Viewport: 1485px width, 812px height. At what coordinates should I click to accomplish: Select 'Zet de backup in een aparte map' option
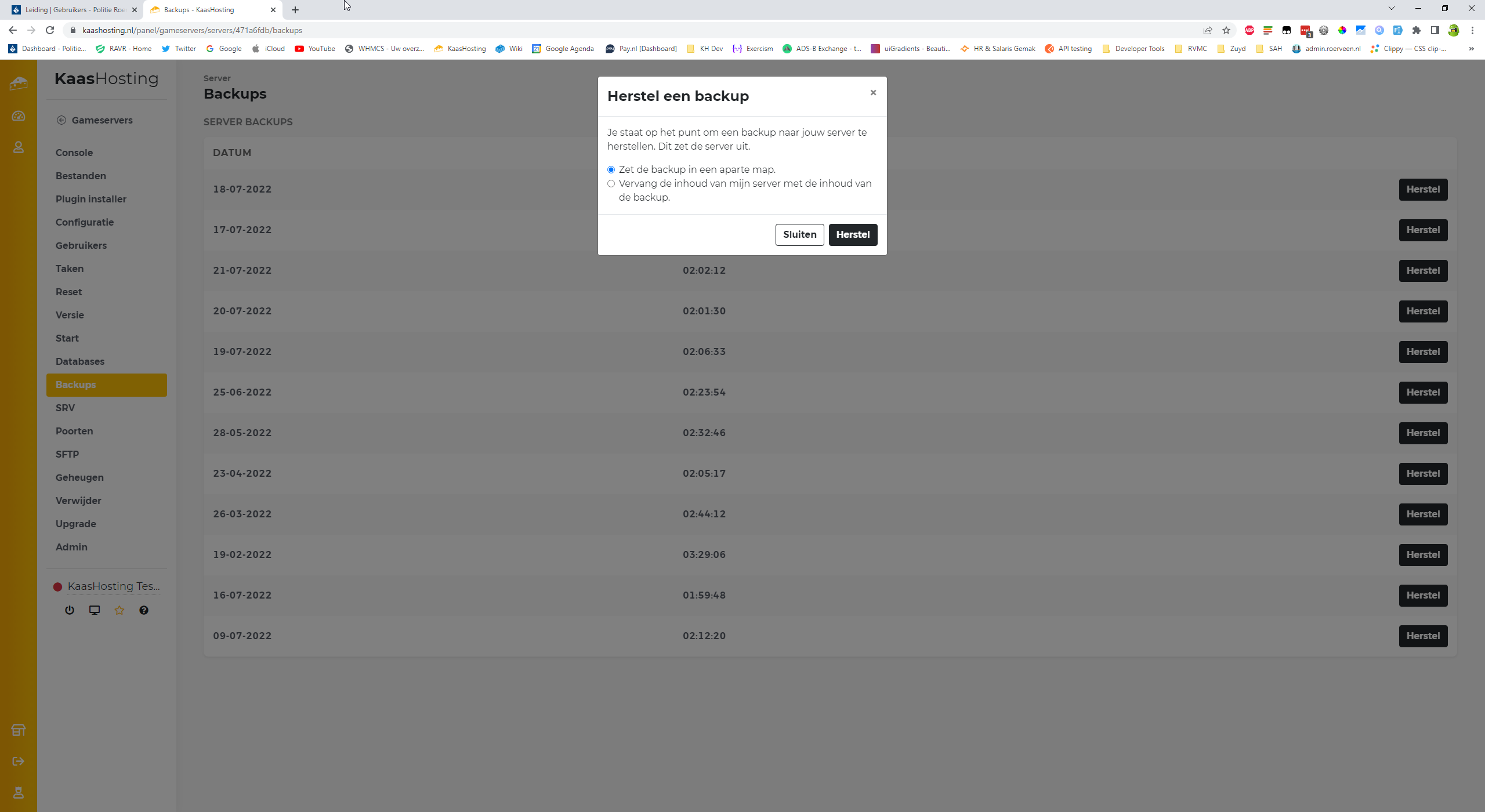[611, 170]
